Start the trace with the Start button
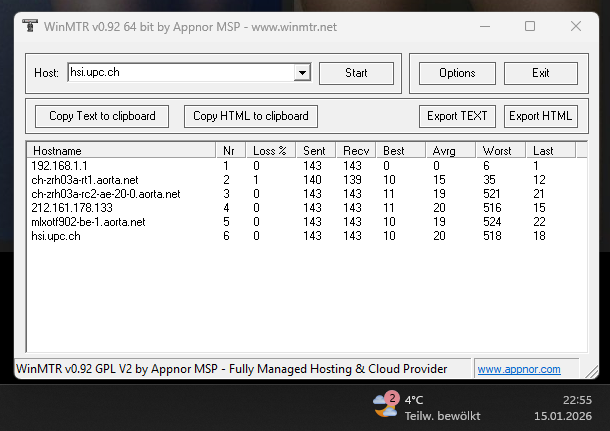610x431 pixels. [356, 73]
